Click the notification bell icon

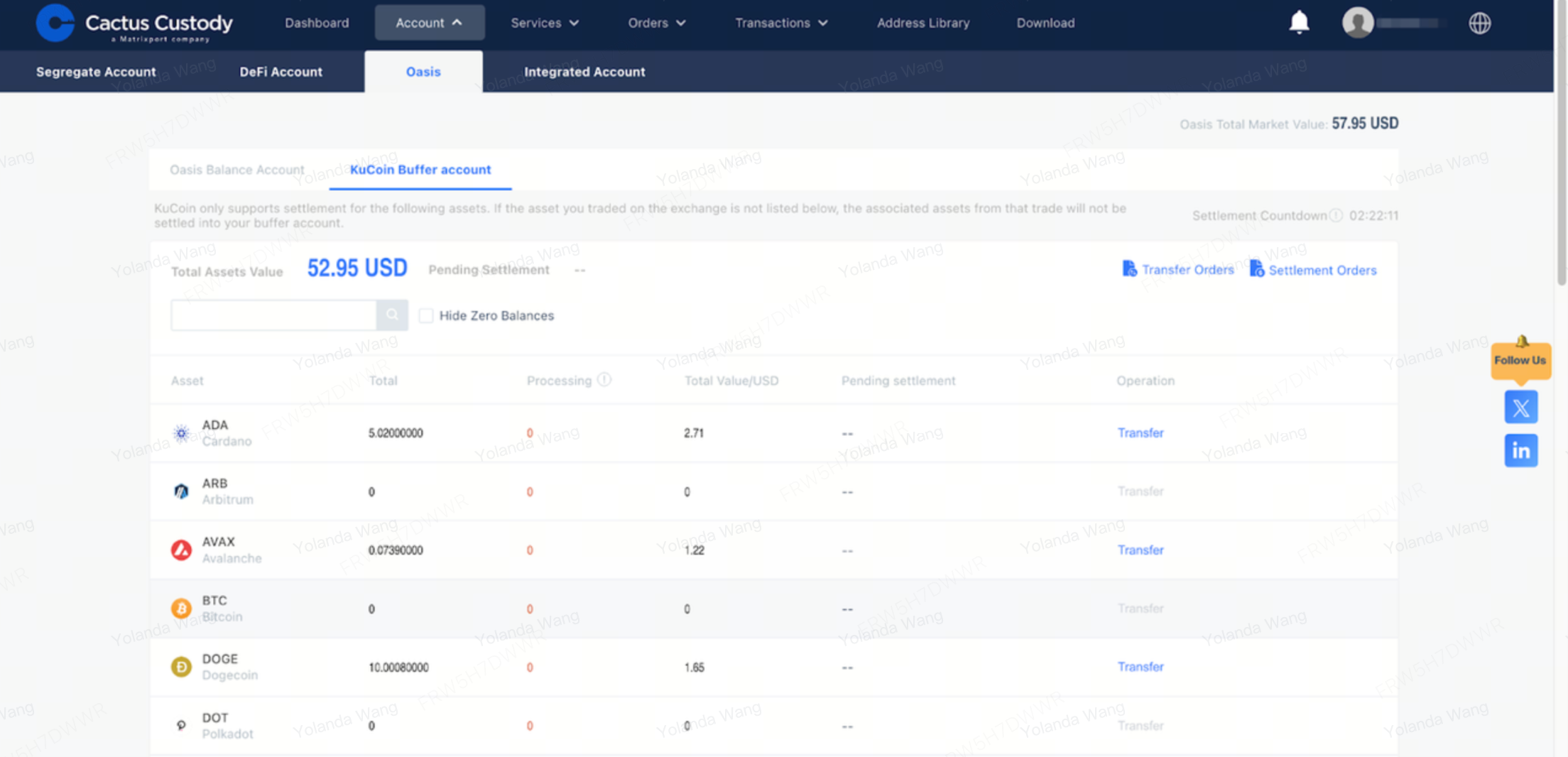click(x=1299, y=23)
